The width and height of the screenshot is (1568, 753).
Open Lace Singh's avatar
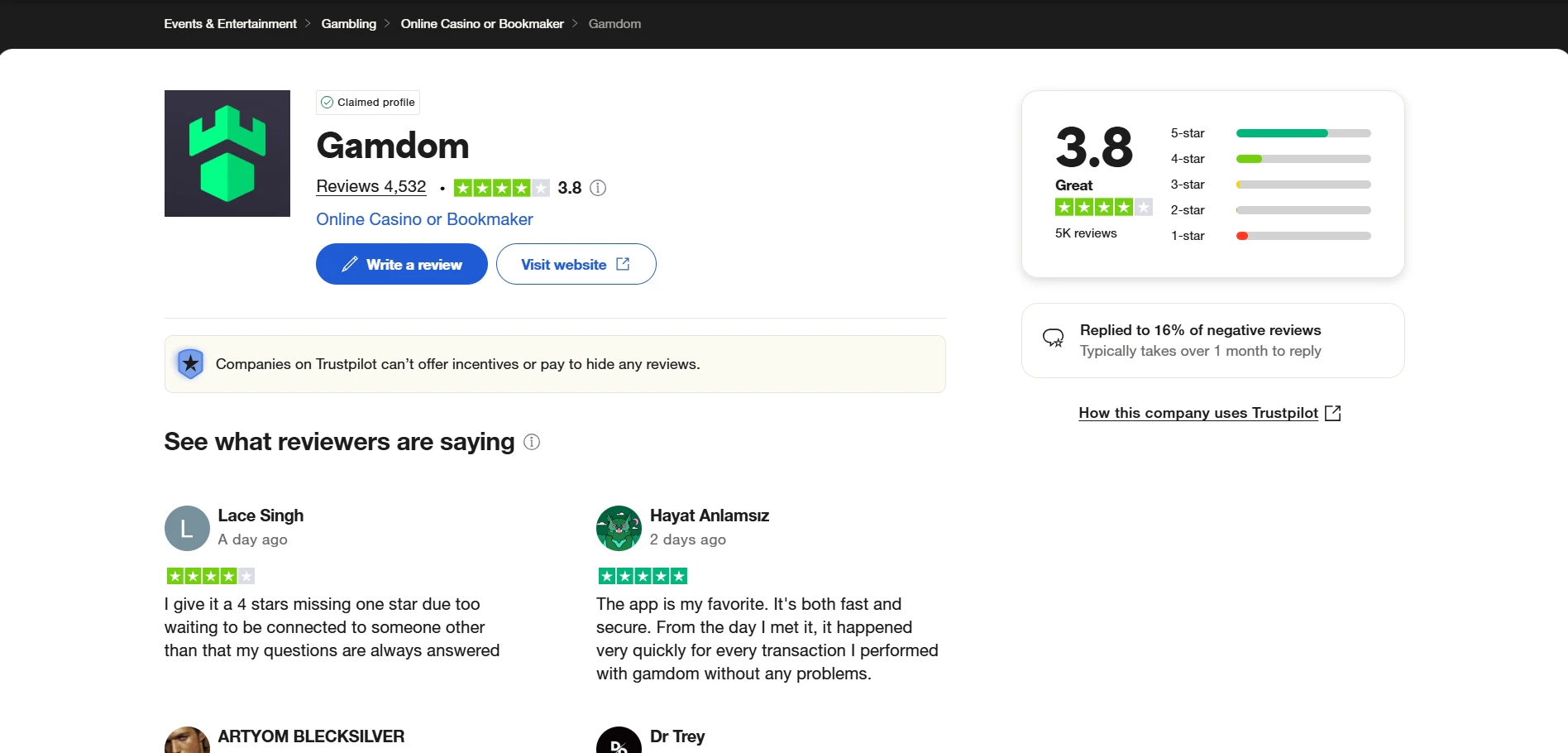click(187, 528)
